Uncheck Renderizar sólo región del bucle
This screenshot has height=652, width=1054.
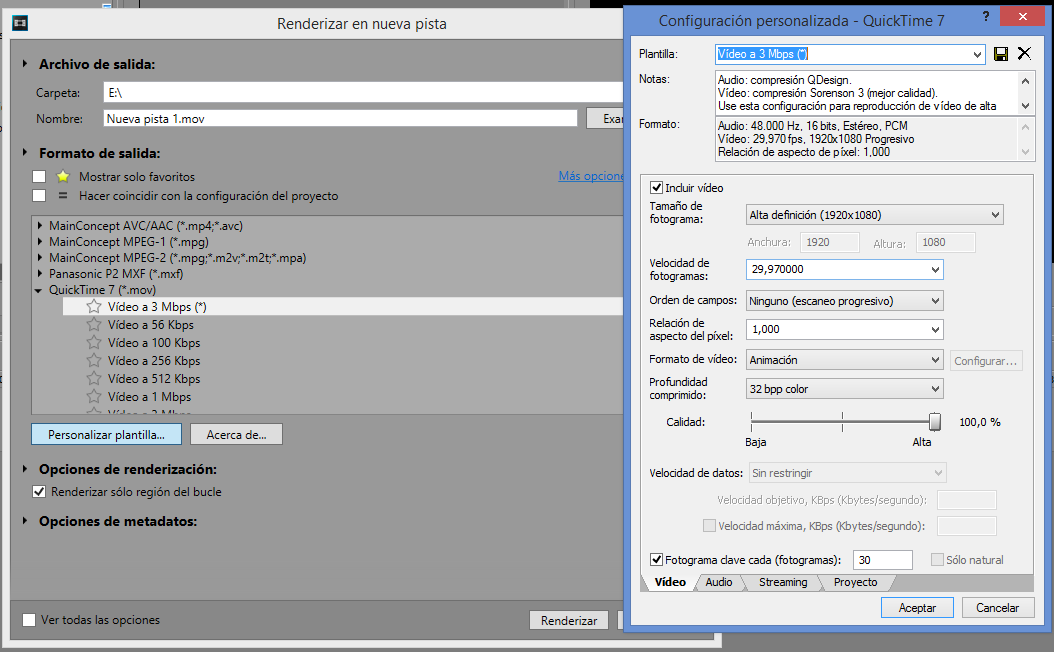click(39, 492)
